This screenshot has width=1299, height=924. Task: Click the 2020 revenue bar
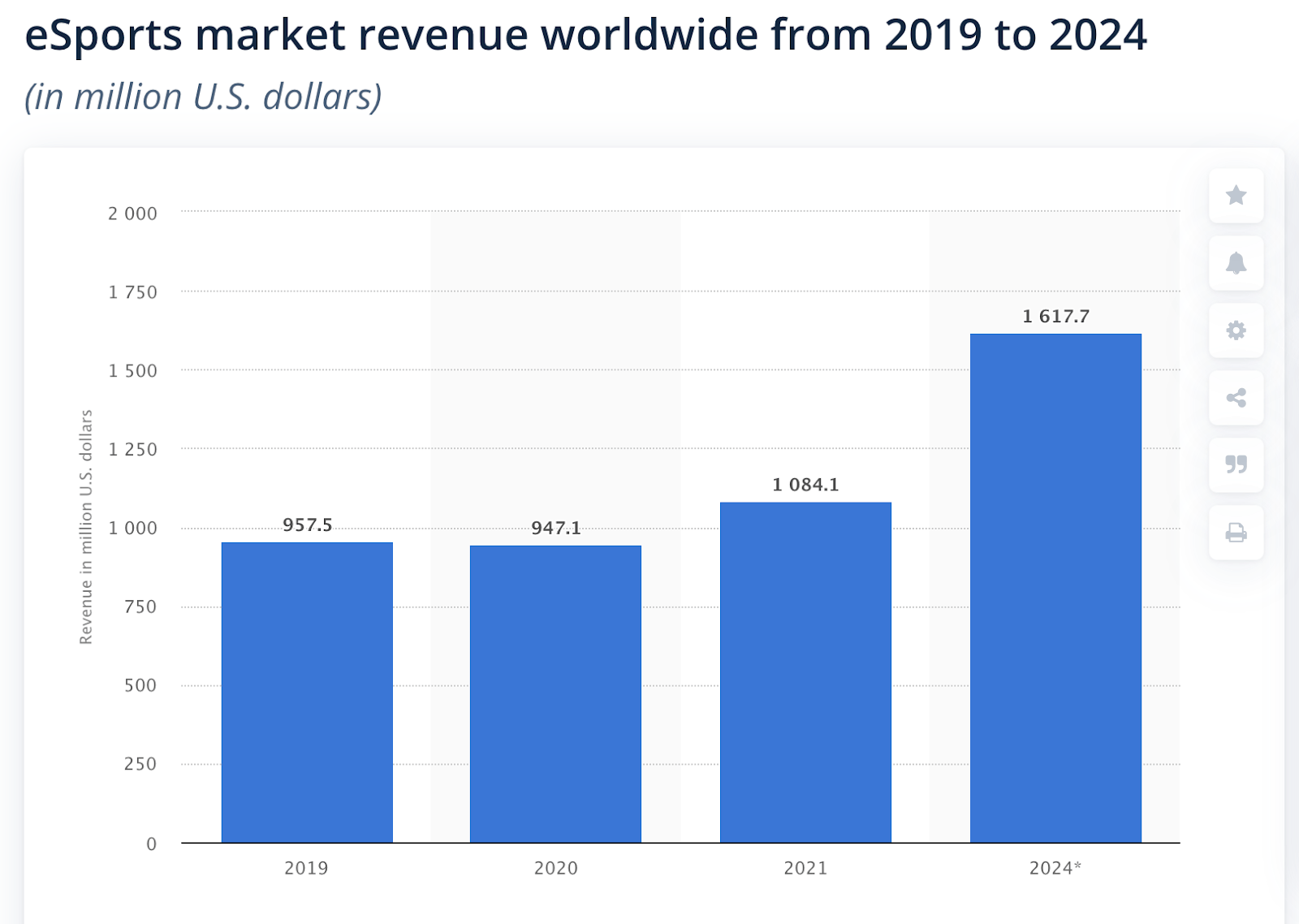[x=555, y=694]
